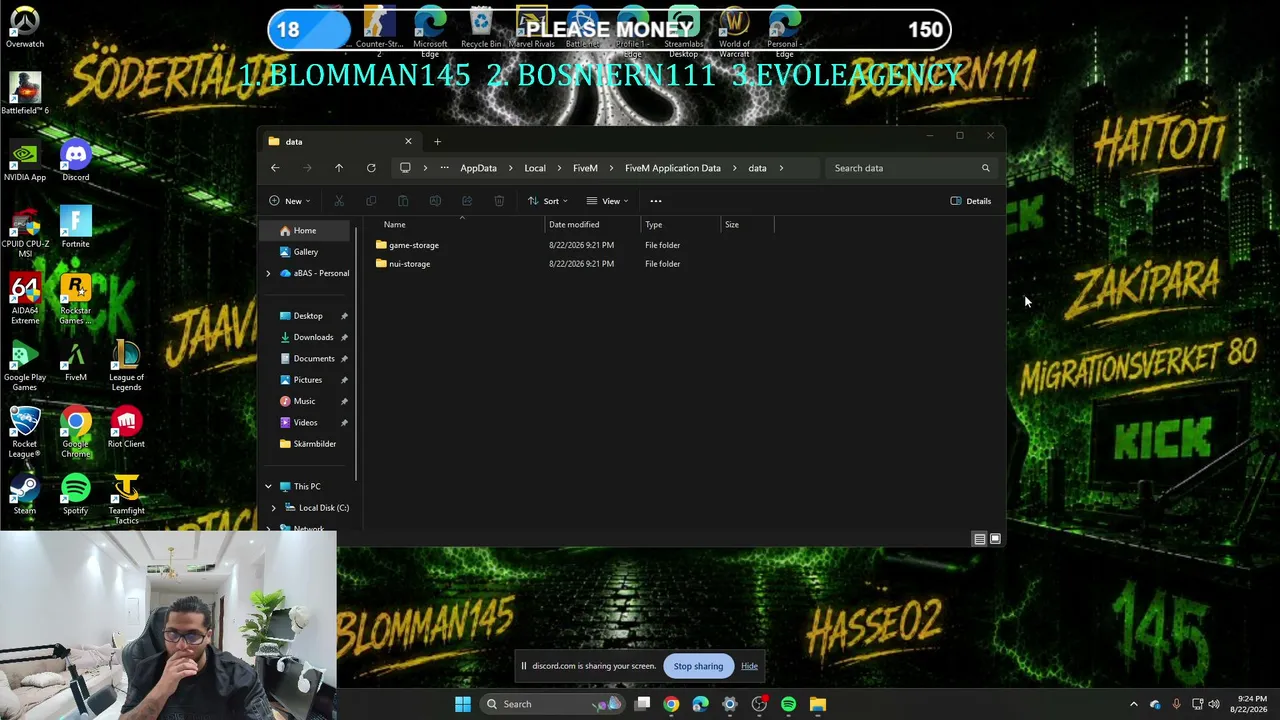Switch to large thumbnails view layout
1280x720 pixels.
tap(995, 539)
